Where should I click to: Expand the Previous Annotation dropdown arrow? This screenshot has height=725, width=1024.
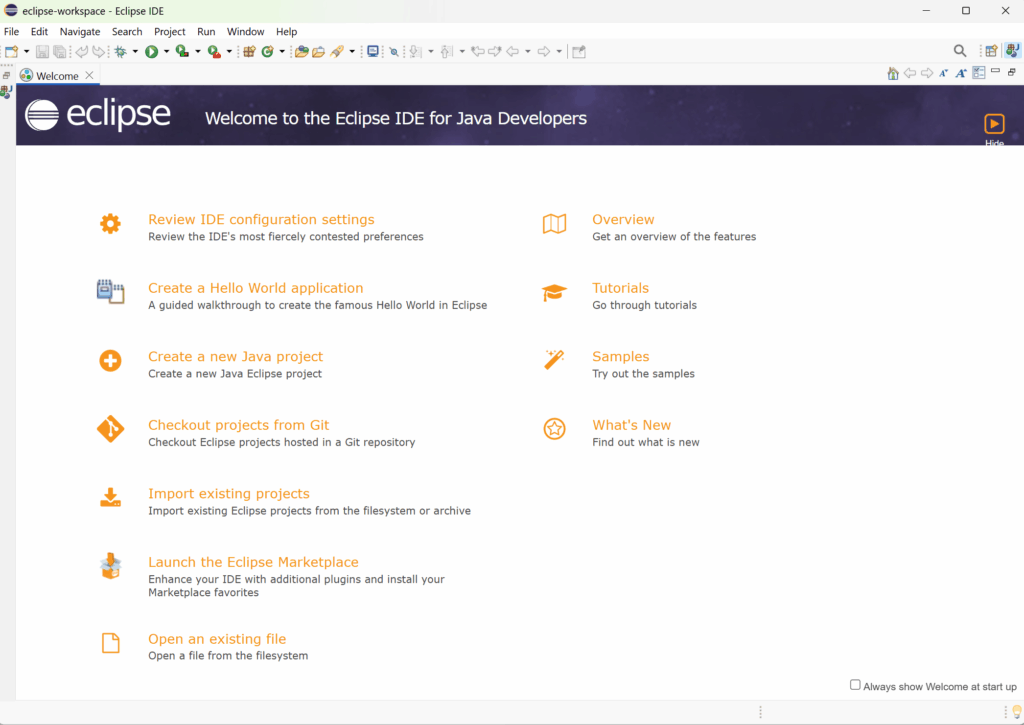(462, 52)
